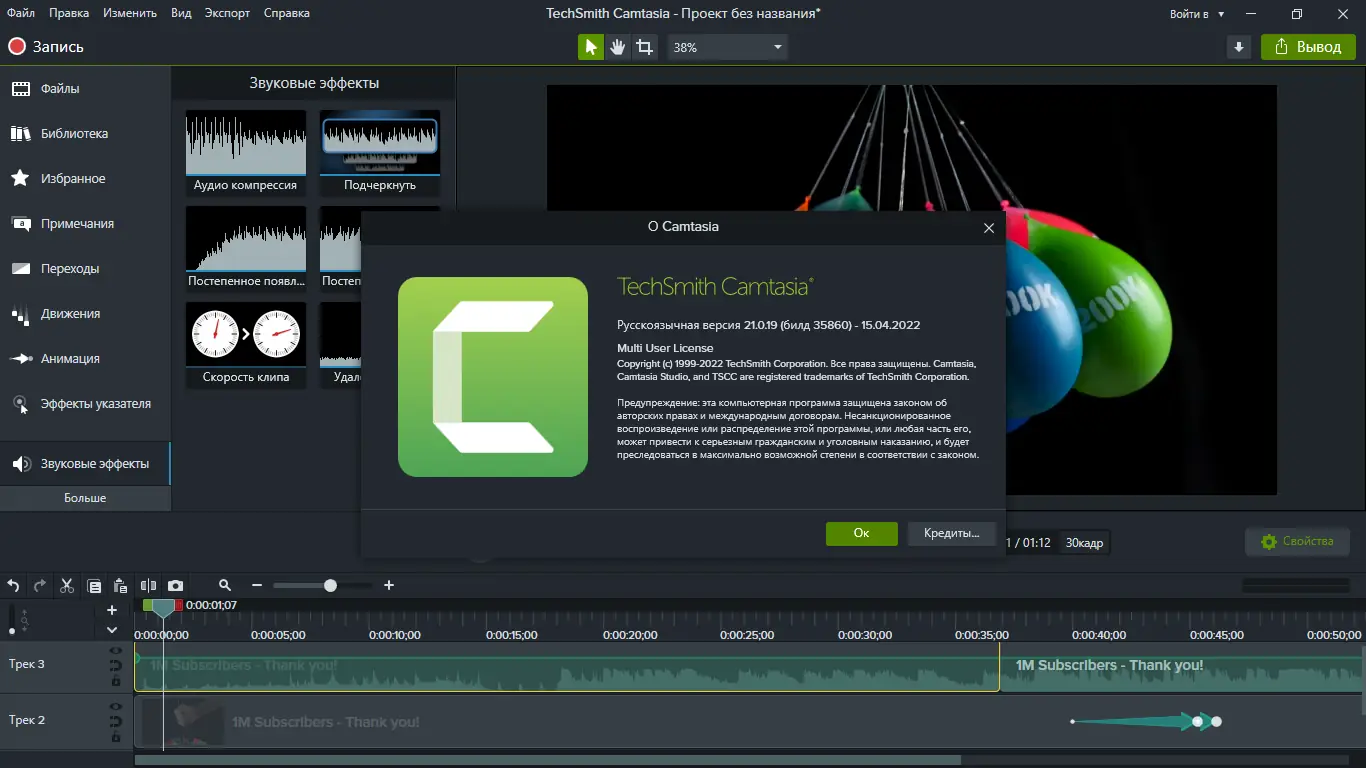Viewport: 1366px width, 768px height.
Task: Select the Pan hand tool above the canvas
Action: [x=617, y=46]
